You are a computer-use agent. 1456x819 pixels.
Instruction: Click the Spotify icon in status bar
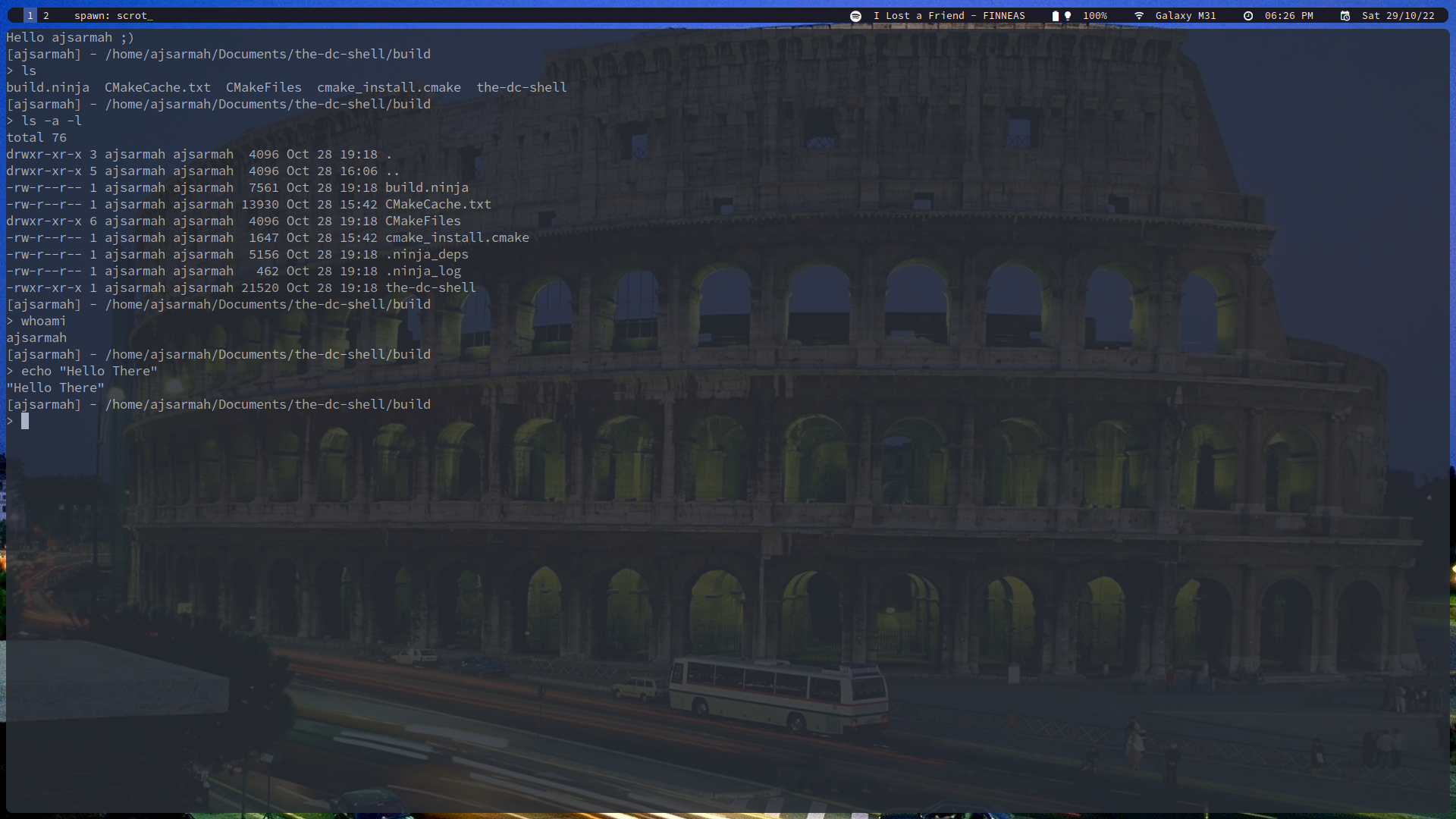855,16
